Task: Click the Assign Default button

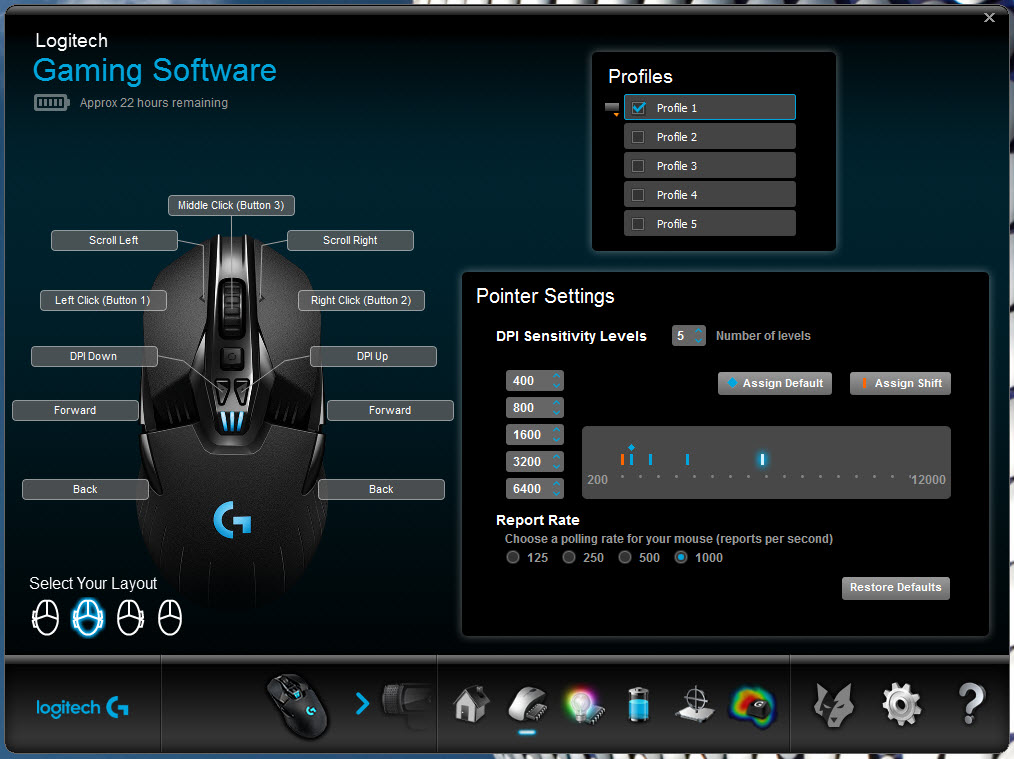Action: [x=775, y=383]
